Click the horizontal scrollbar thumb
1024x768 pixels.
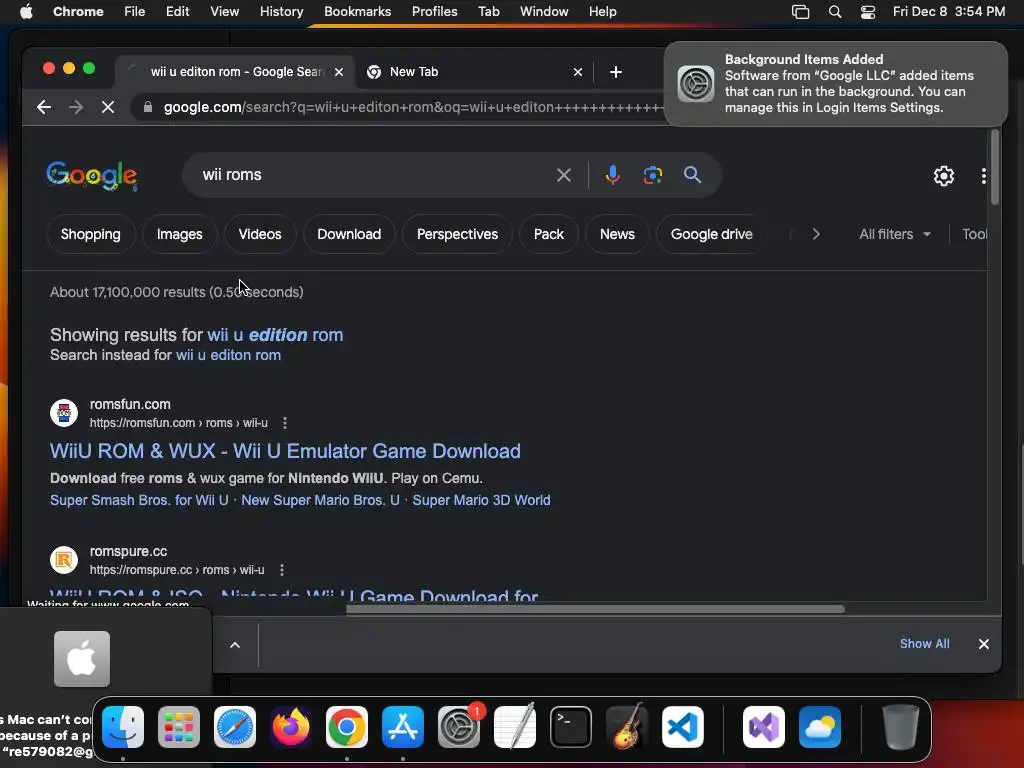click(x=595, y=609)
